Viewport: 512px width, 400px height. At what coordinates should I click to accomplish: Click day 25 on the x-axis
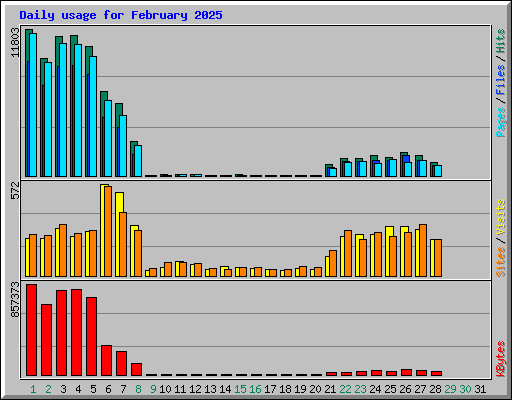pyautogui.click(x=390, y=389)
